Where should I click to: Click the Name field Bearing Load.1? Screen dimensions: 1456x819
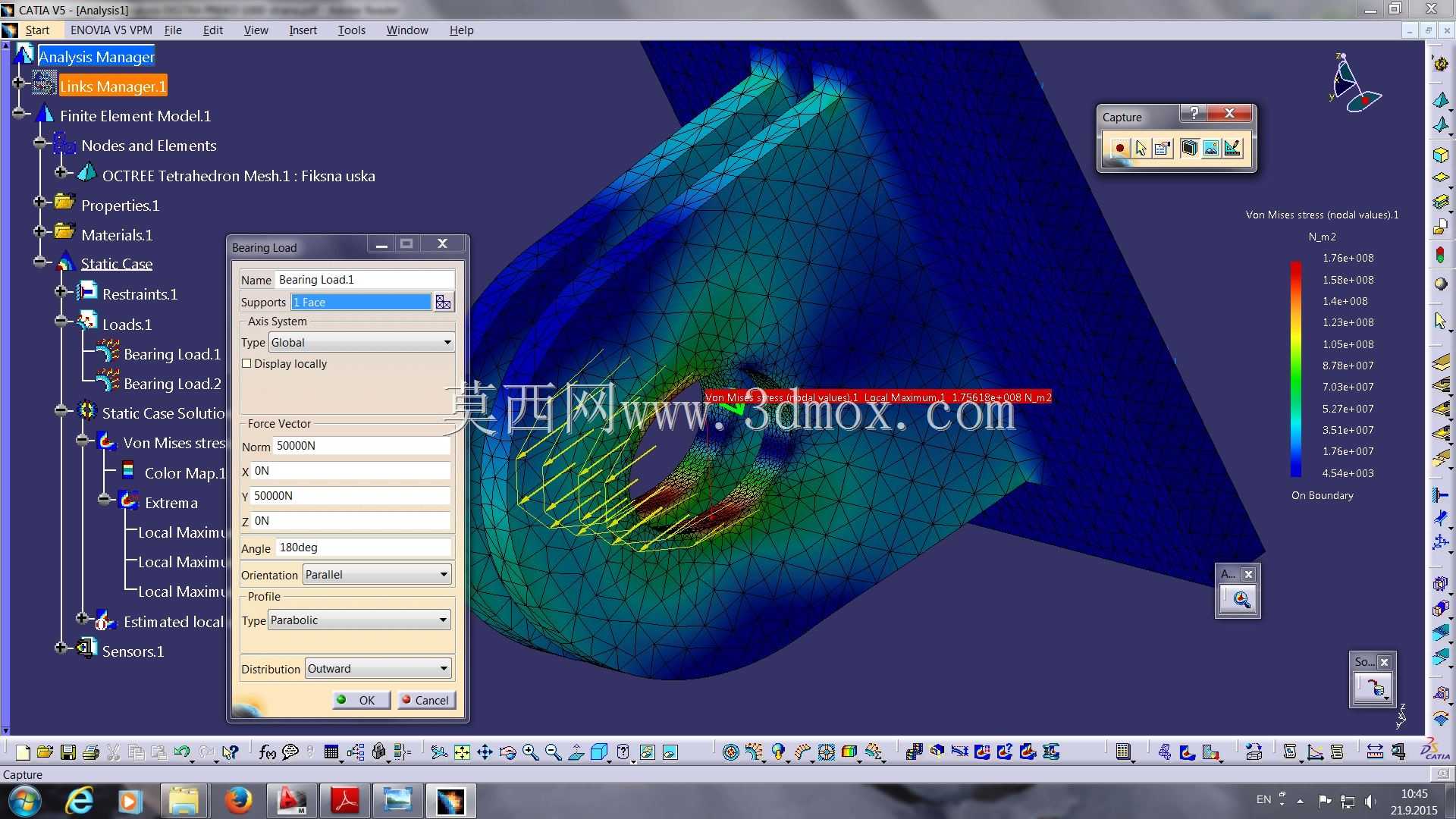click(x=365, y=280)
